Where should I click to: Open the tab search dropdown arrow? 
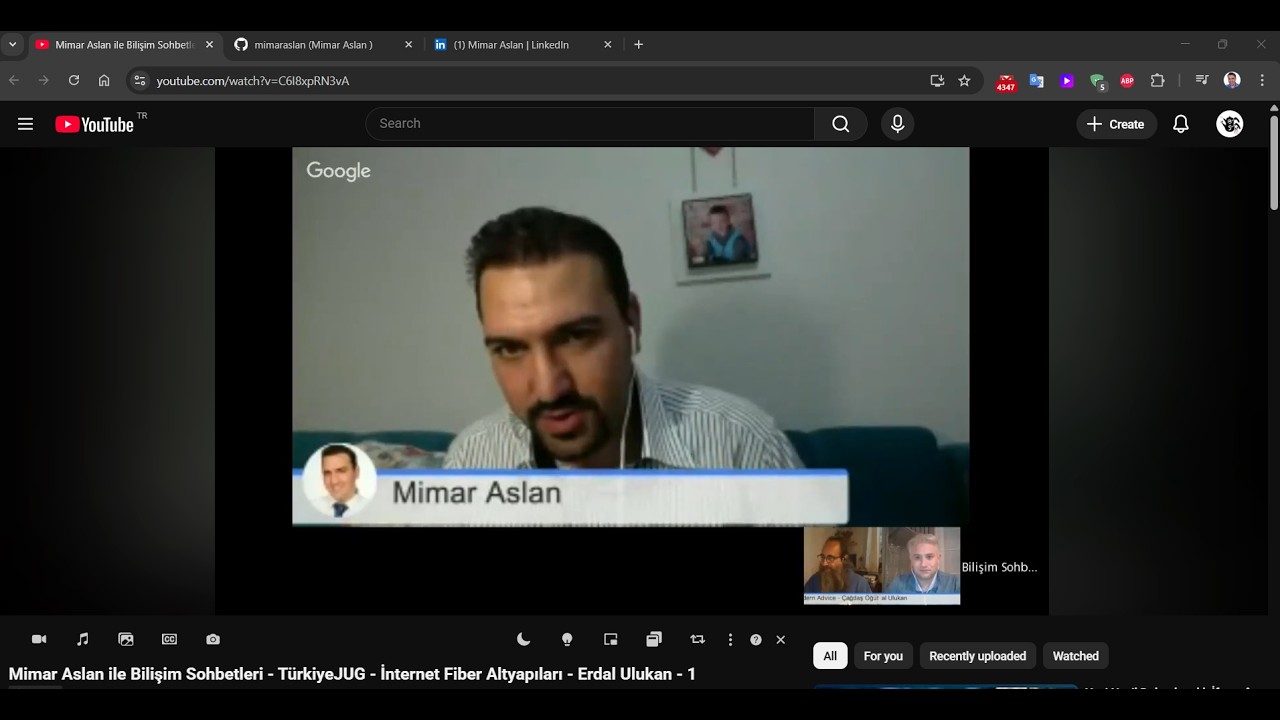tap(12, 45)
